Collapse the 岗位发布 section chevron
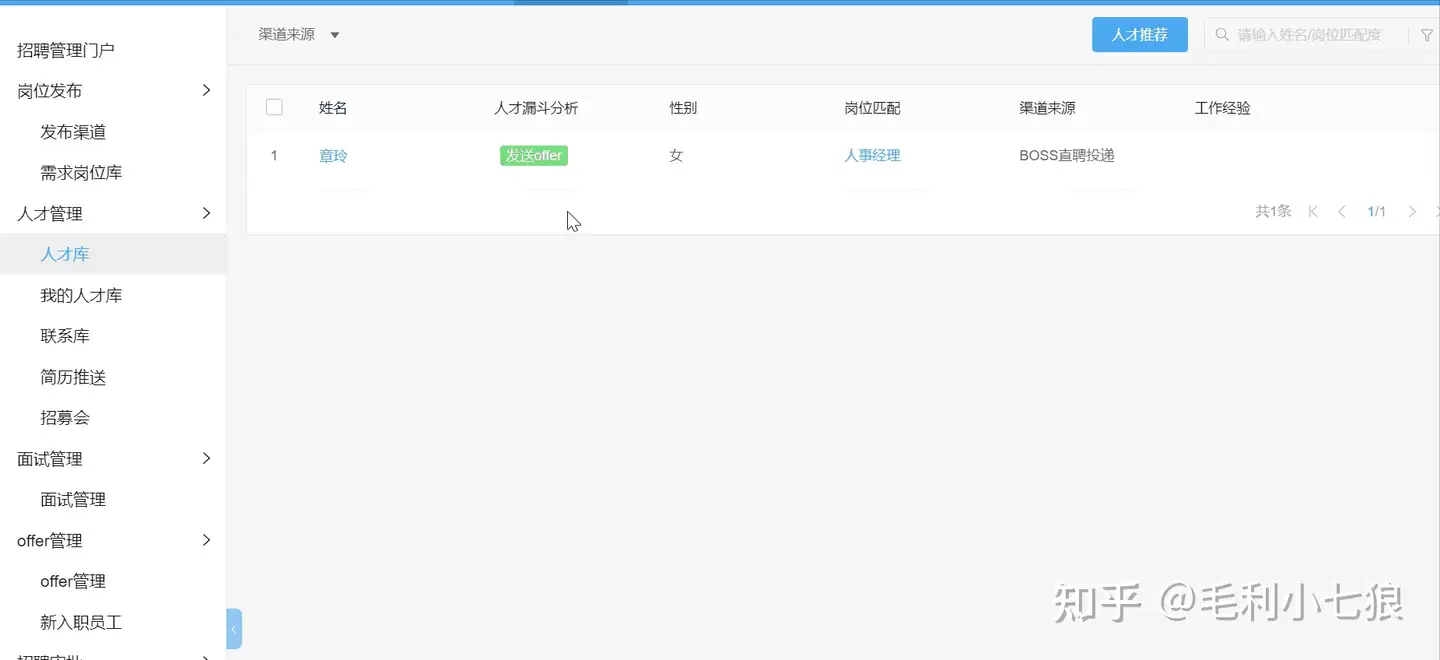1440x660 pixels. click(x=206, y=90)
